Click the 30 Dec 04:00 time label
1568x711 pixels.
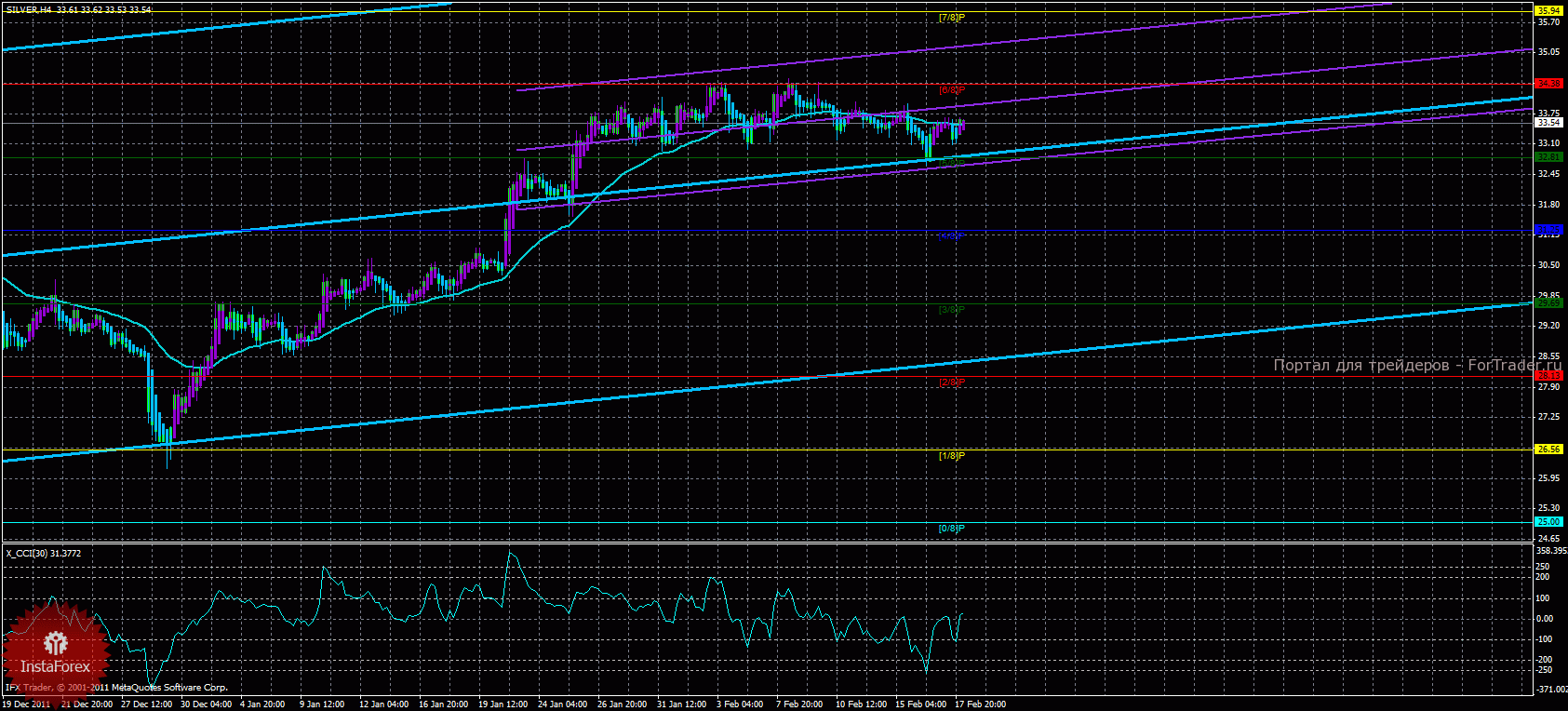[207, 704]
